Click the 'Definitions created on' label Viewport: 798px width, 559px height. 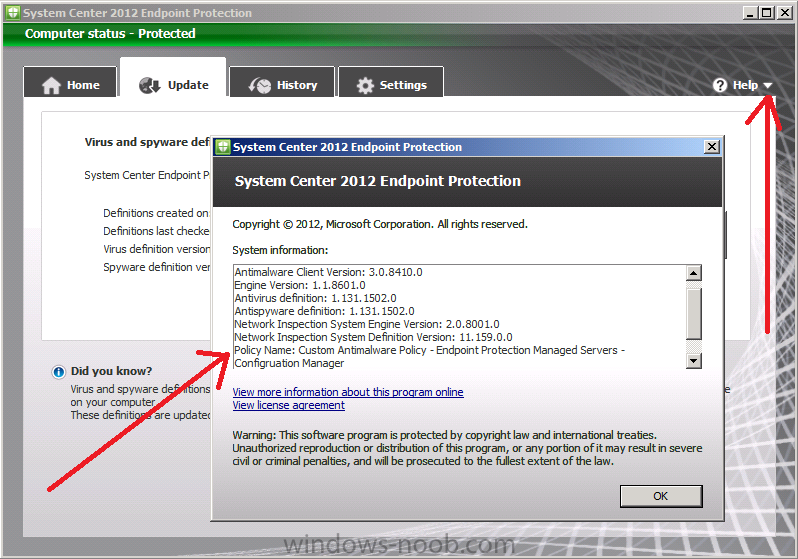pyautogui.click(x=156, y=213)
